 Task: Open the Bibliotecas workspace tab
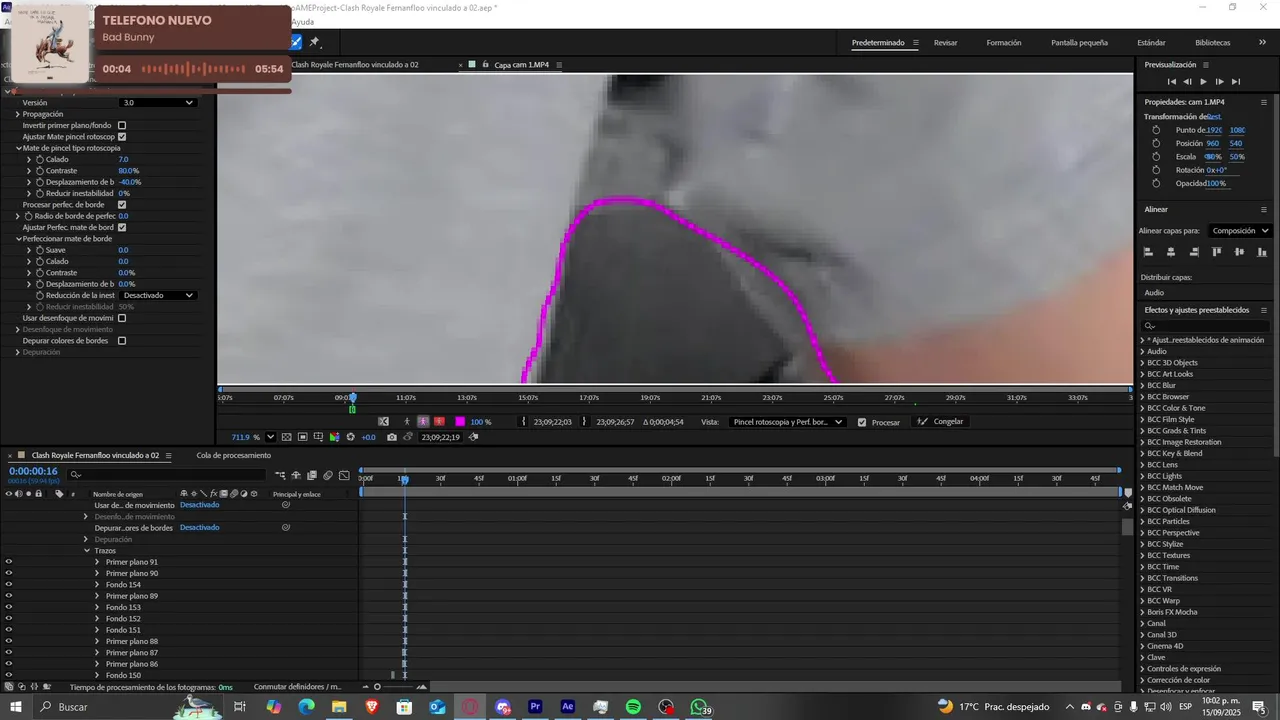pyautogui.click(x=1212, y=43)
